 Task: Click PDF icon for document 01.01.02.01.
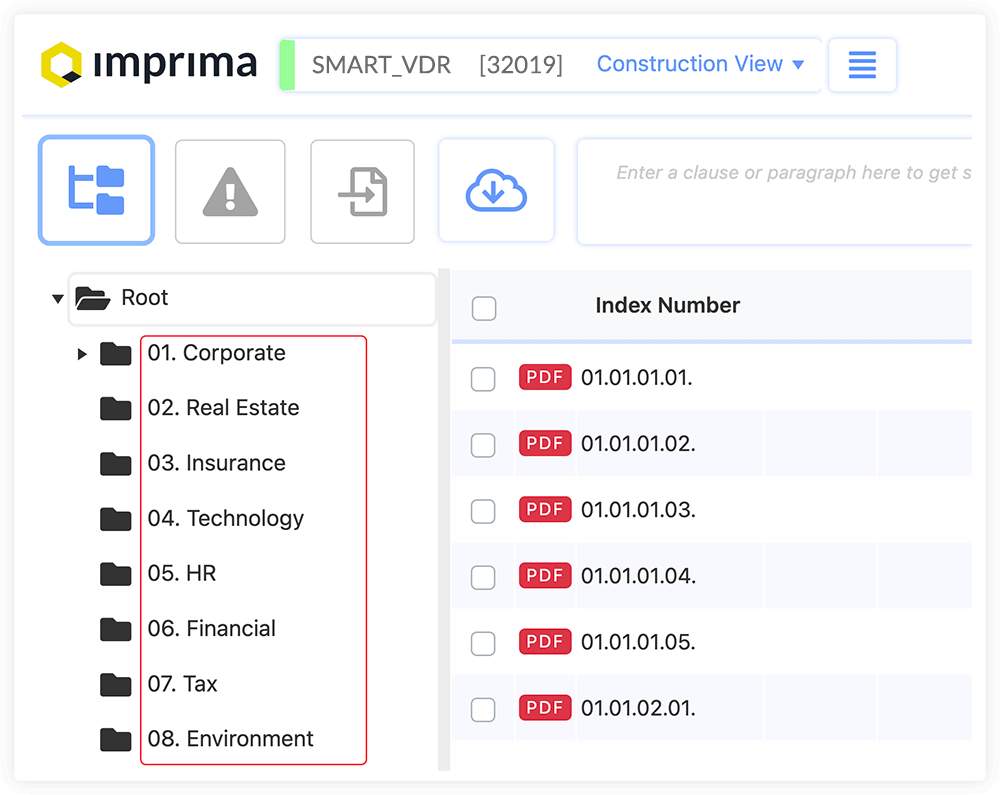click(x=545, y=708)
